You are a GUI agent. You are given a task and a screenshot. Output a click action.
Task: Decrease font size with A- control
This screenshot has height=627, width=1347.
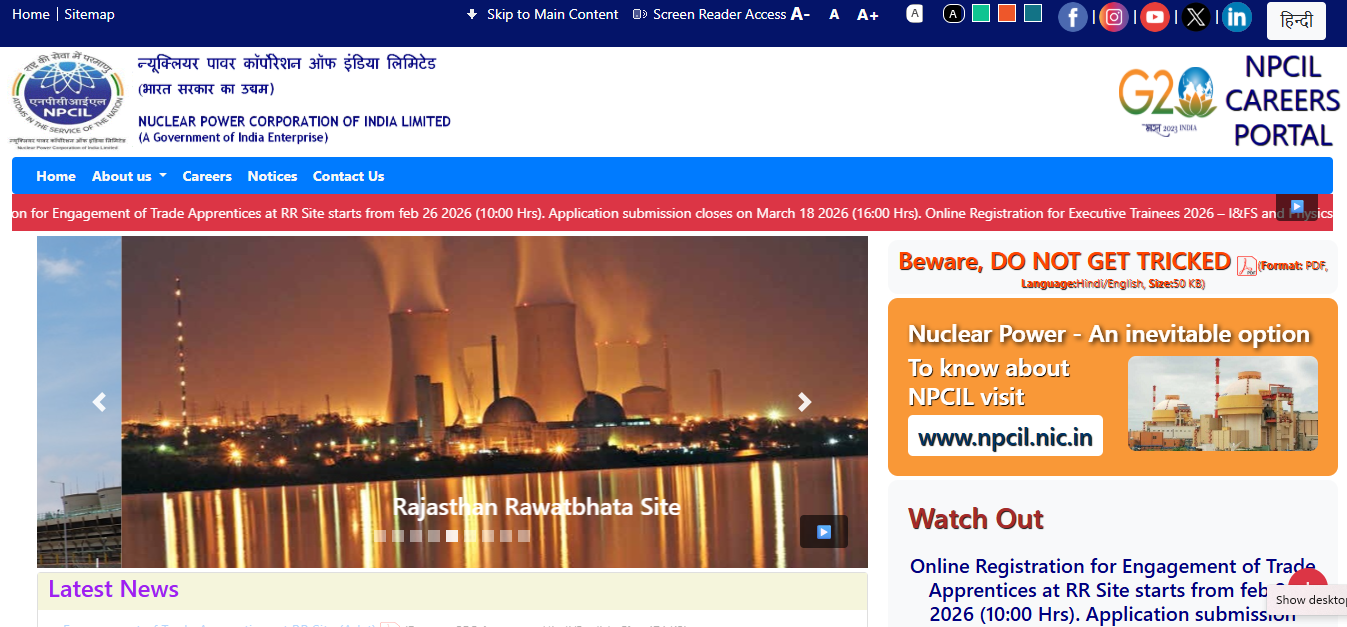tap(800, 14)
